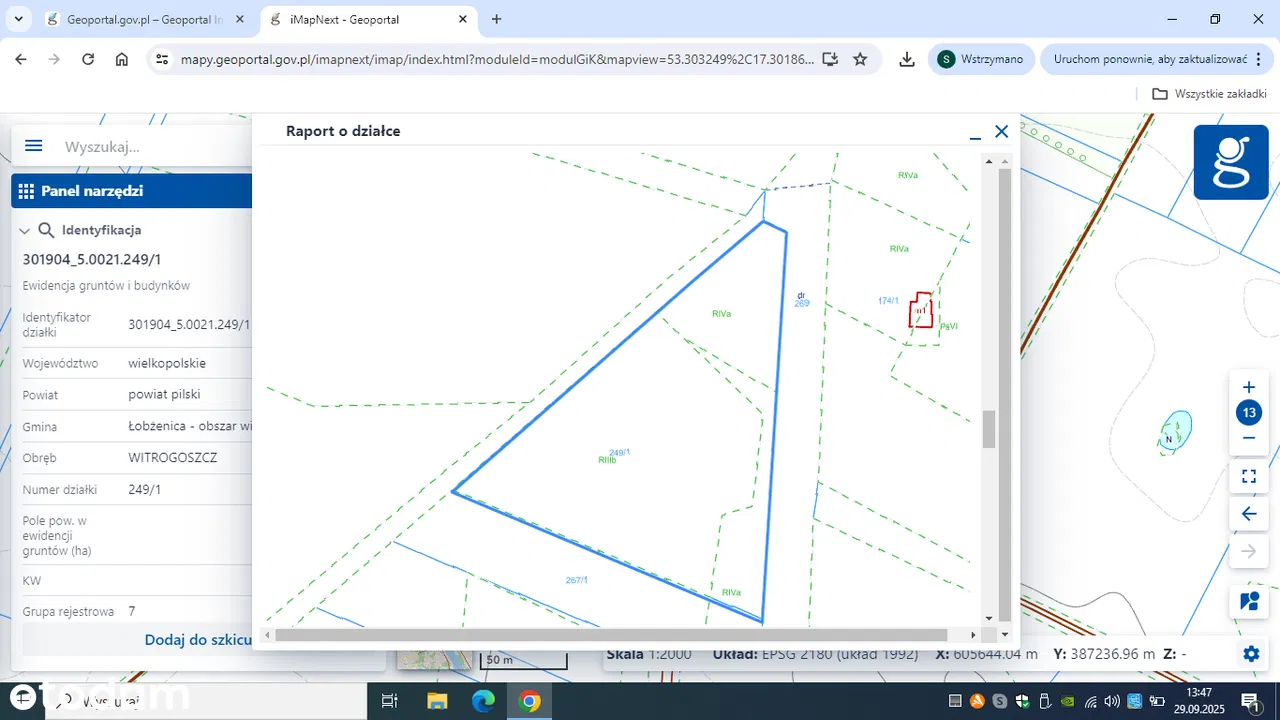Open map settings gear icon
Viewport: 1280px width, 720px height.
[1250, 654]
